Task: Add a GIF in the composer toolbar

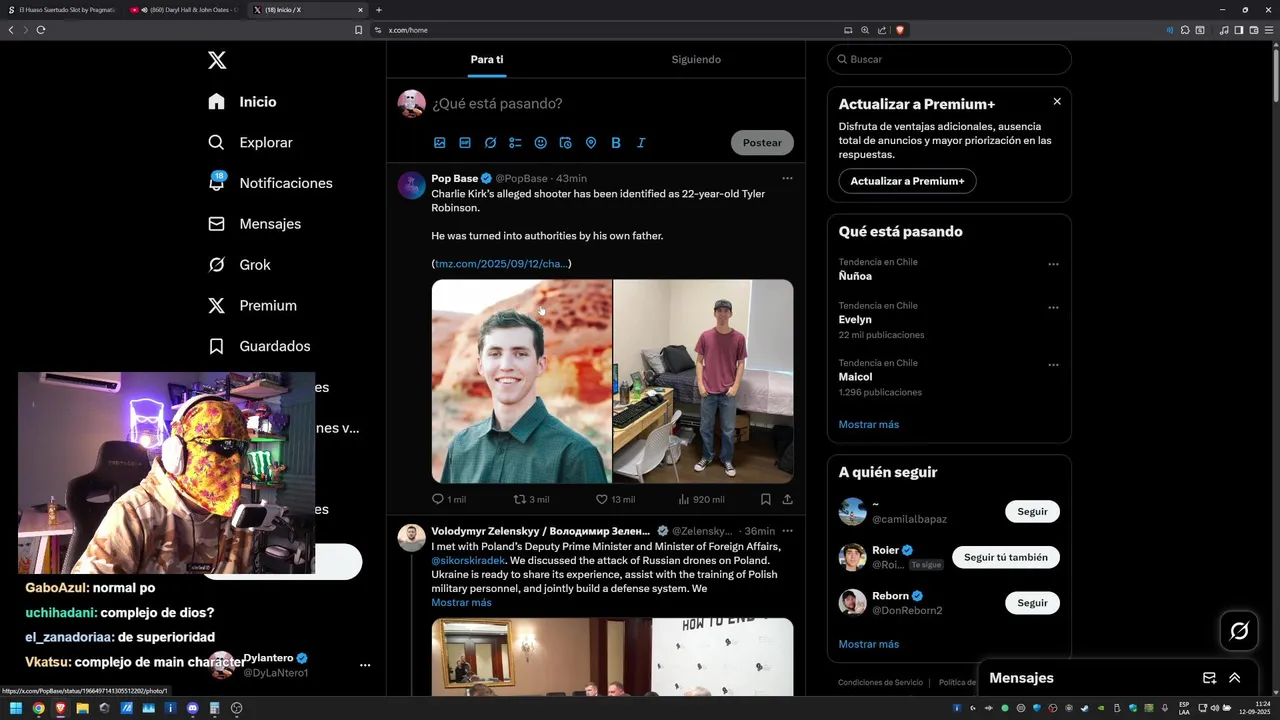Action: click(465, 143)
